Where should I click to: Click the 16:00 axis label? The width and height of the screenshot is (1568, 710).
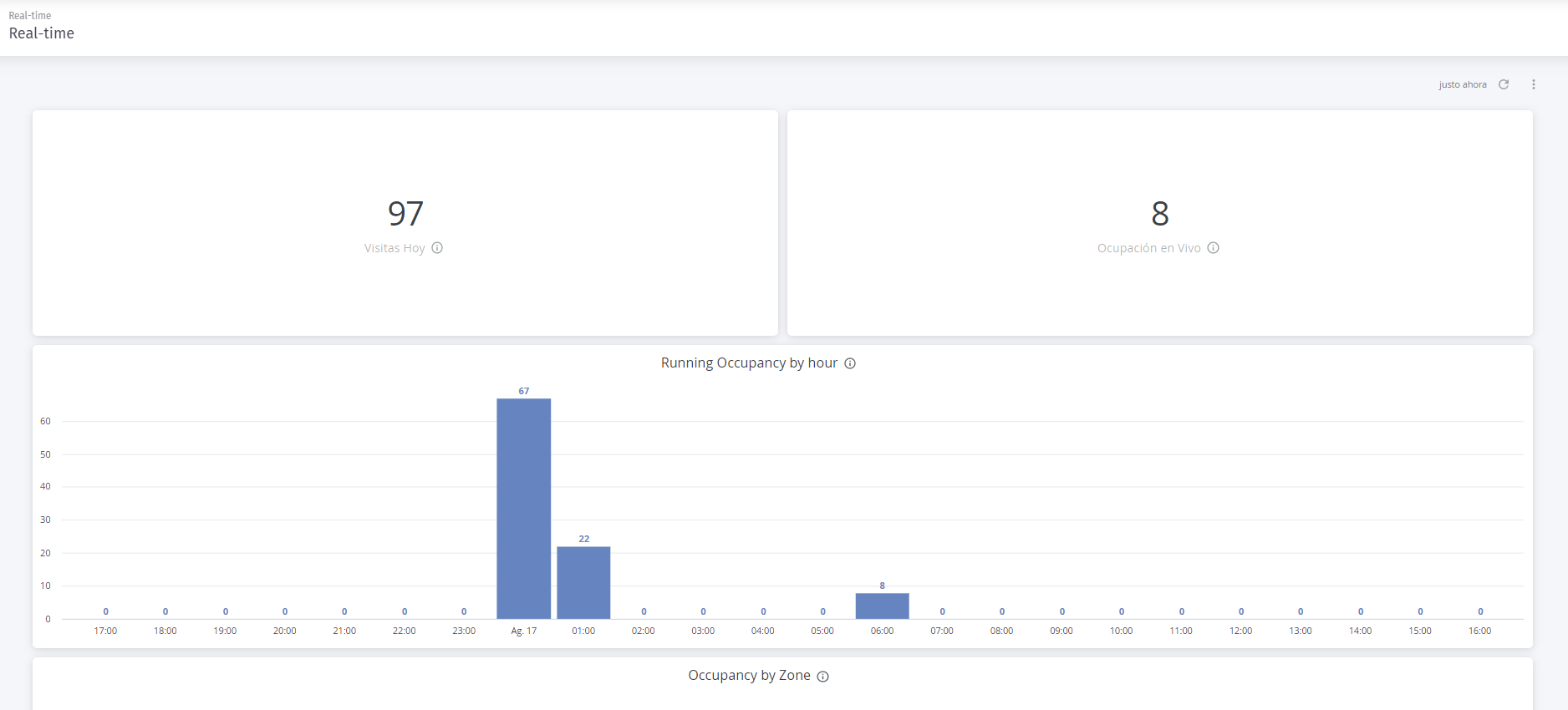pos(1480,631)
